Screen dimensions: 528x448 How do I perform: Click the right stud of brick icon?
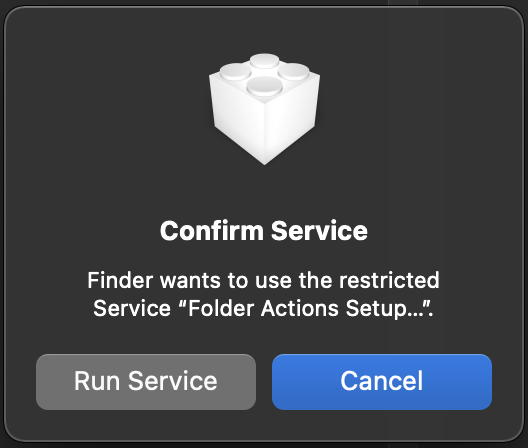coord(293,72)
